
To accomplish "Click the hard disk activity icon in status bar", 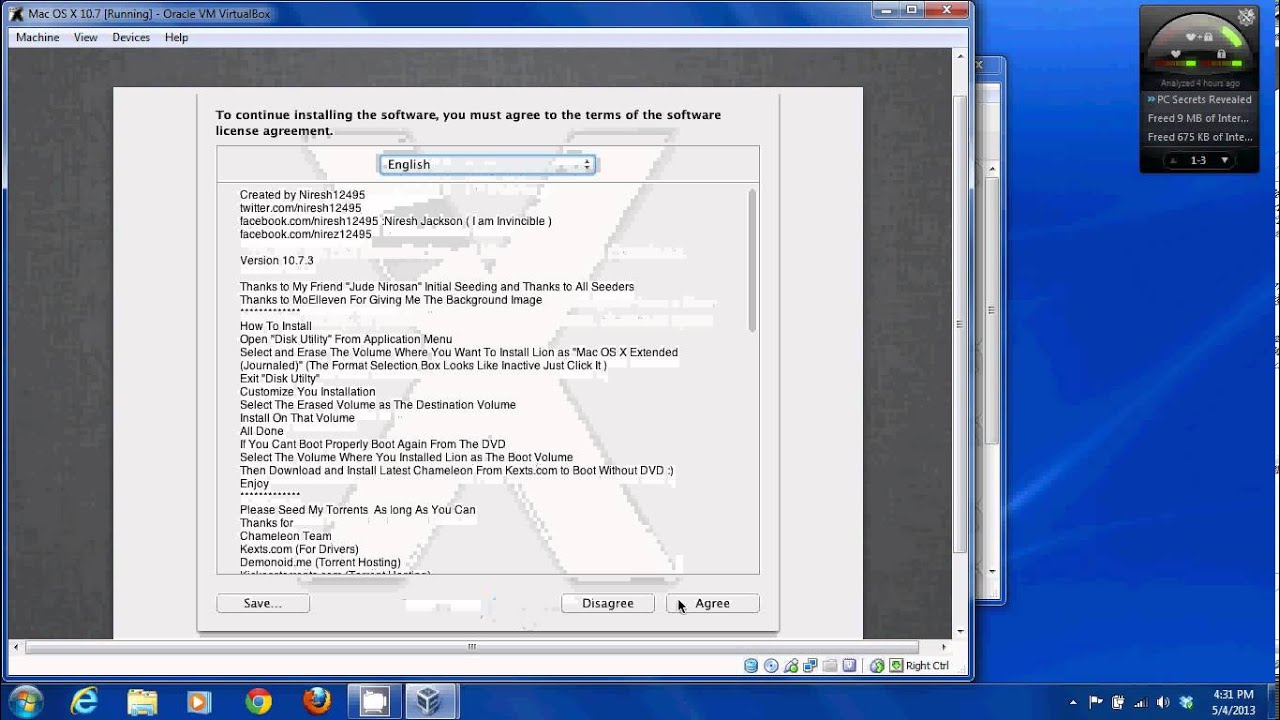I will tap(751, 666).
